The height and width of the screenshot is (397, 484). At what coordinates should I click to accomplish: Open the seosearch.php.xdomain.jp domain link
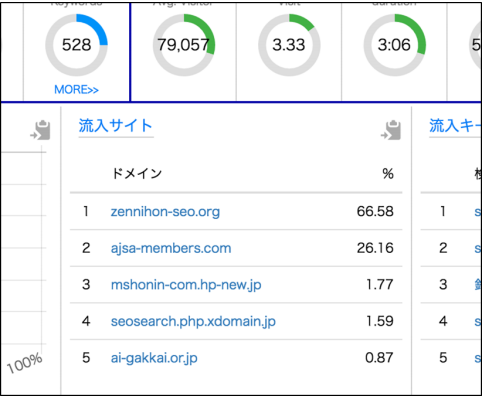[193, 321]
